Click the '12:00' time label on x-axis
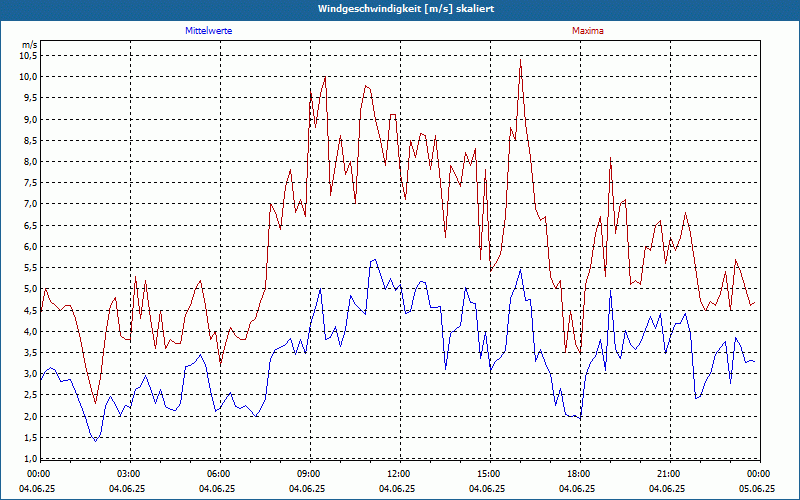Screen dimensions: 800x500 [x=398, y=474]
